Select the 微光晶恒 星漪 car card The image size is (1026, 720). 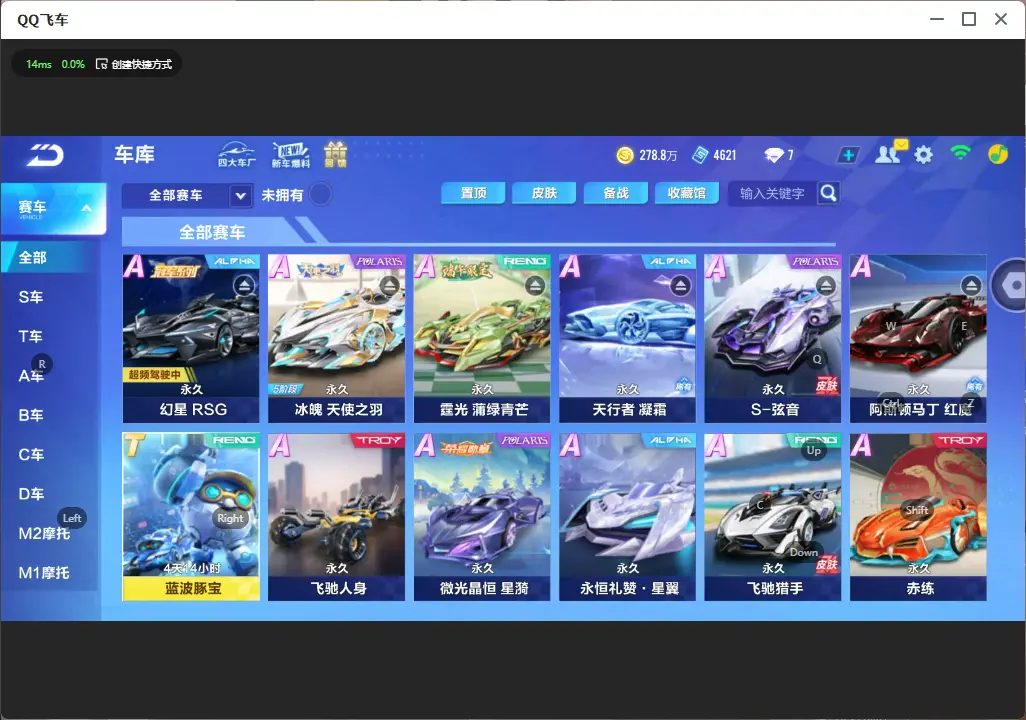[482, 517]
